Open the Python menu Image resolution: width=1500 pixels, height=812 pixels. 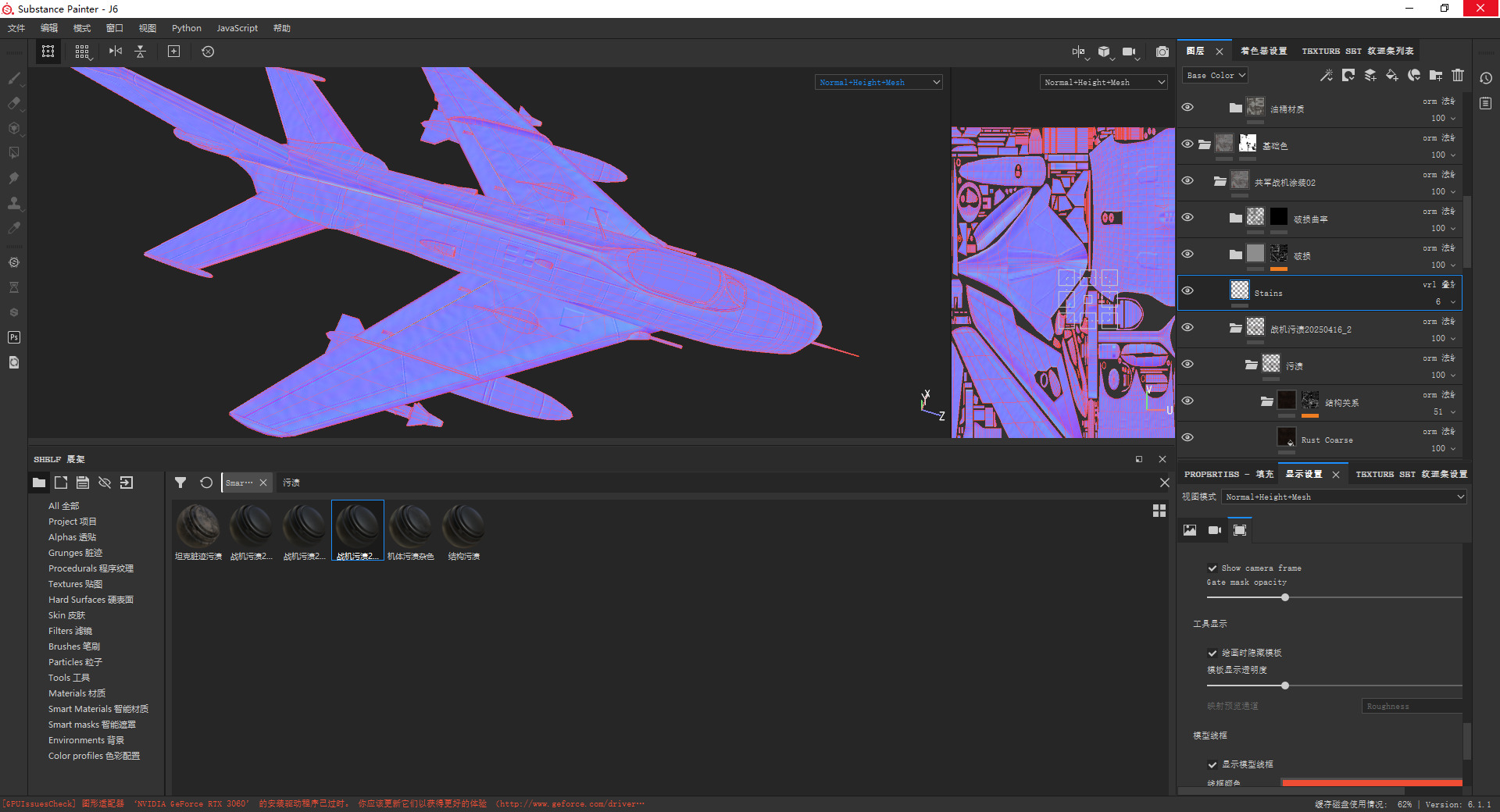187,28
